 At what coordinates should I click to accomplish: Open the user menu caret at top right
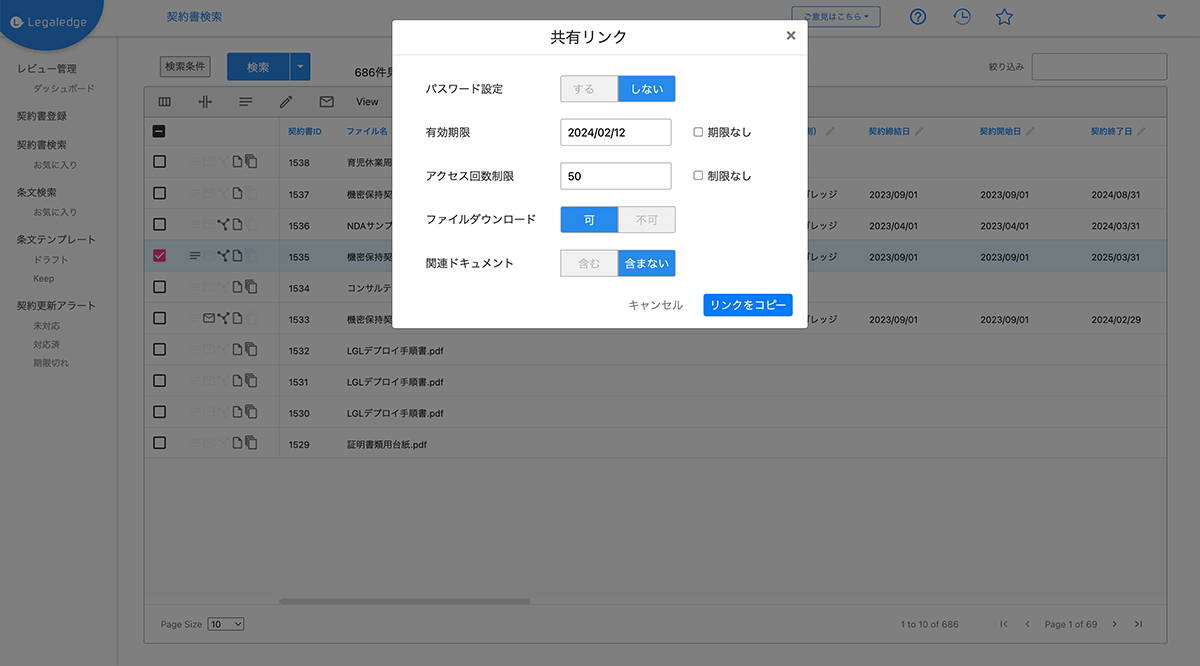point(1161,17)
